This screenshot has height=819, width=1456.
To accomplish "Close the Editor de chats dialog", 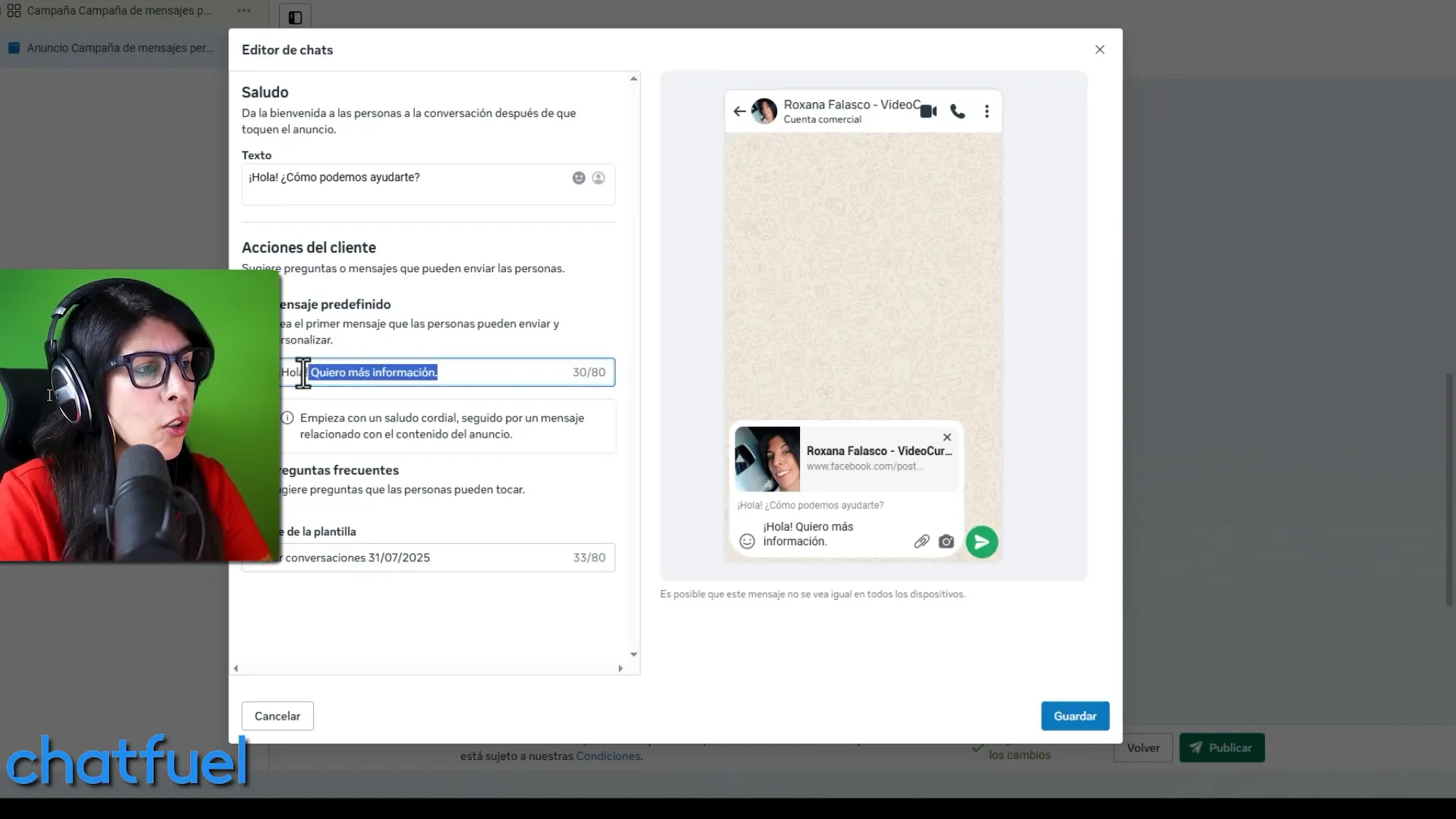I will (1100, 49).
